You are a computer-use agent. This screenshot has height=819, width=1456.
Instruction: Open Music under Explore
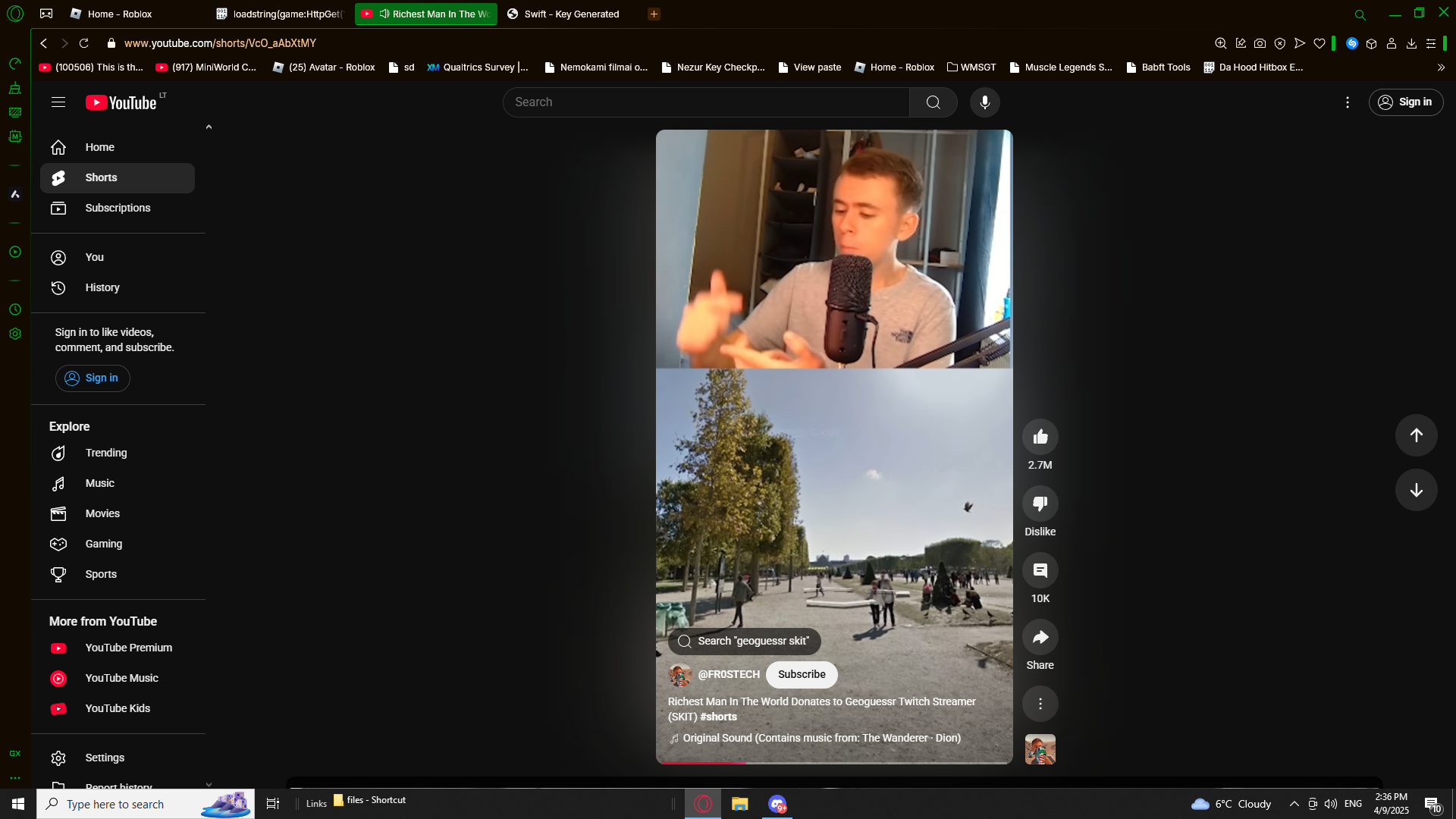pyautogui.click(x=118, y=484)
